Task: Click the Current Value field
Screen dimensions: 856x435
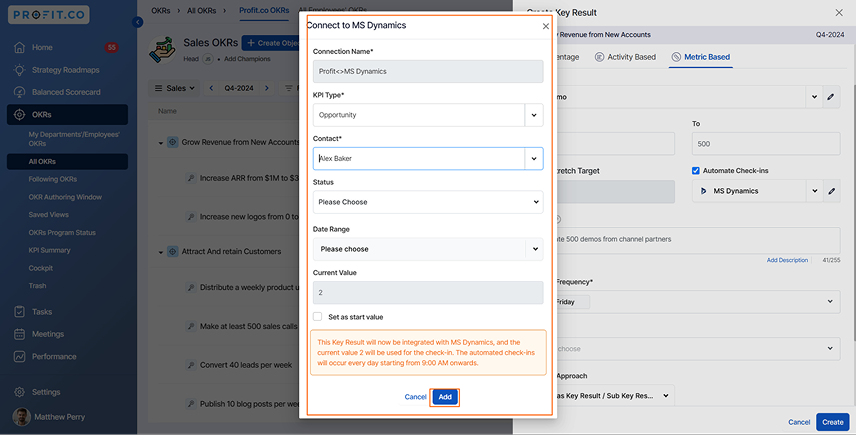Action: 428,293
